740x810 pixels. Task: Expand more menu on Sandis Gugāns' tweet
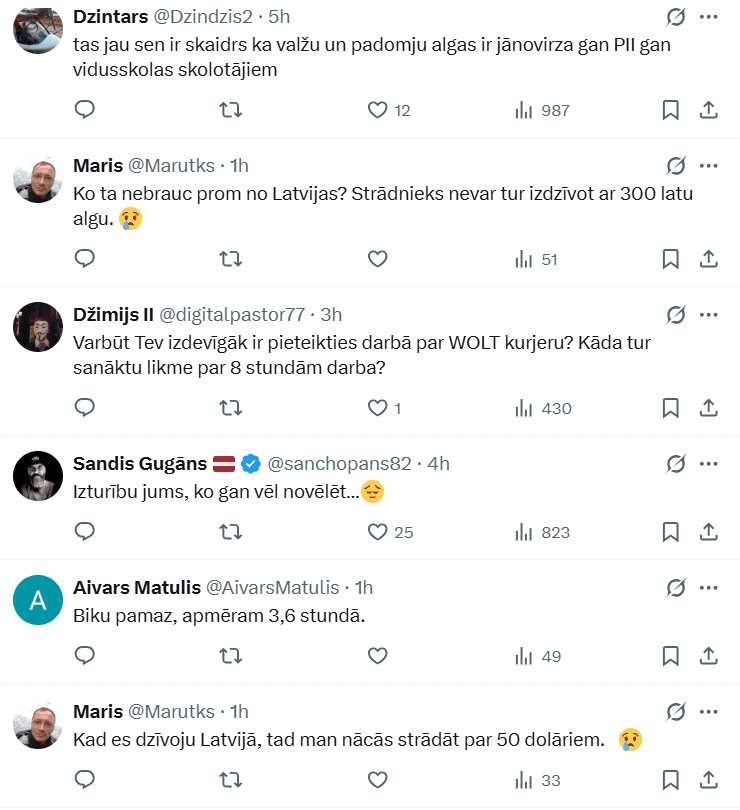[x=708, y=463]
